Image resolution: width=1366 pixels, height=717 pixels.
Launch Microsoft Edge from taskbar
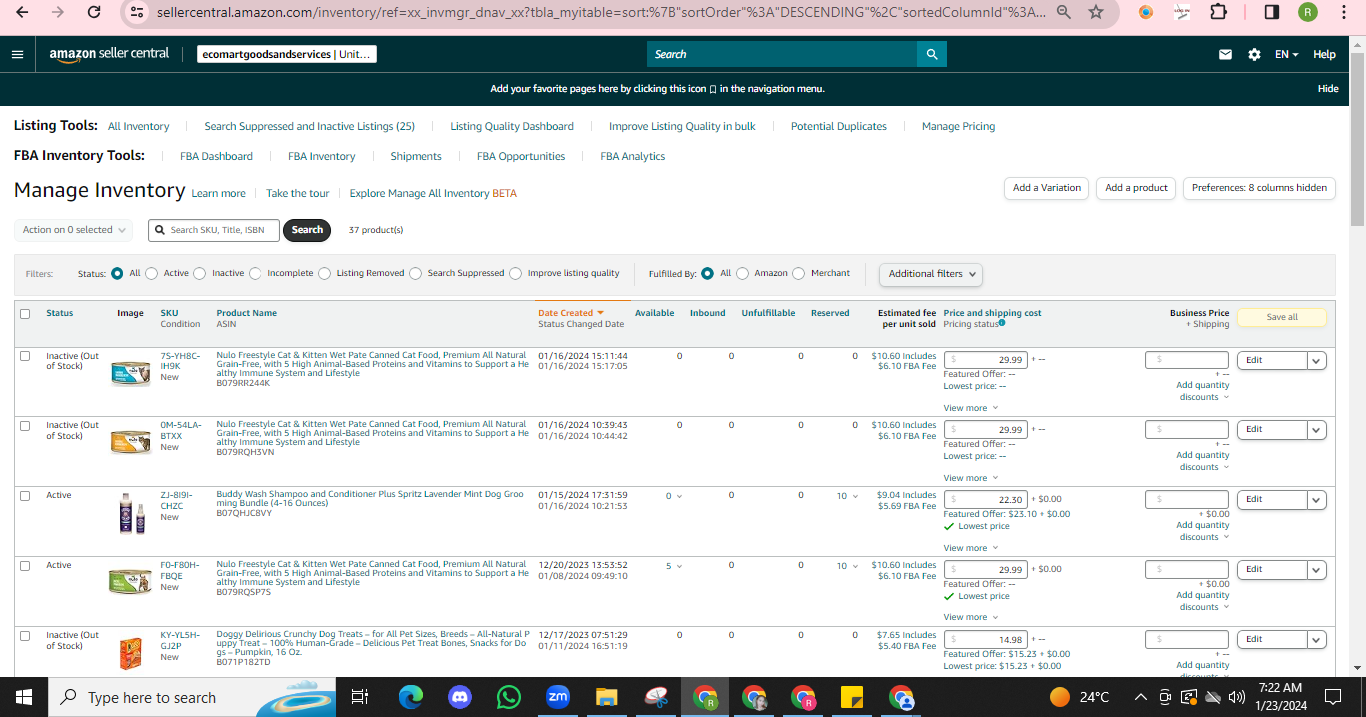tap(411, 697)
